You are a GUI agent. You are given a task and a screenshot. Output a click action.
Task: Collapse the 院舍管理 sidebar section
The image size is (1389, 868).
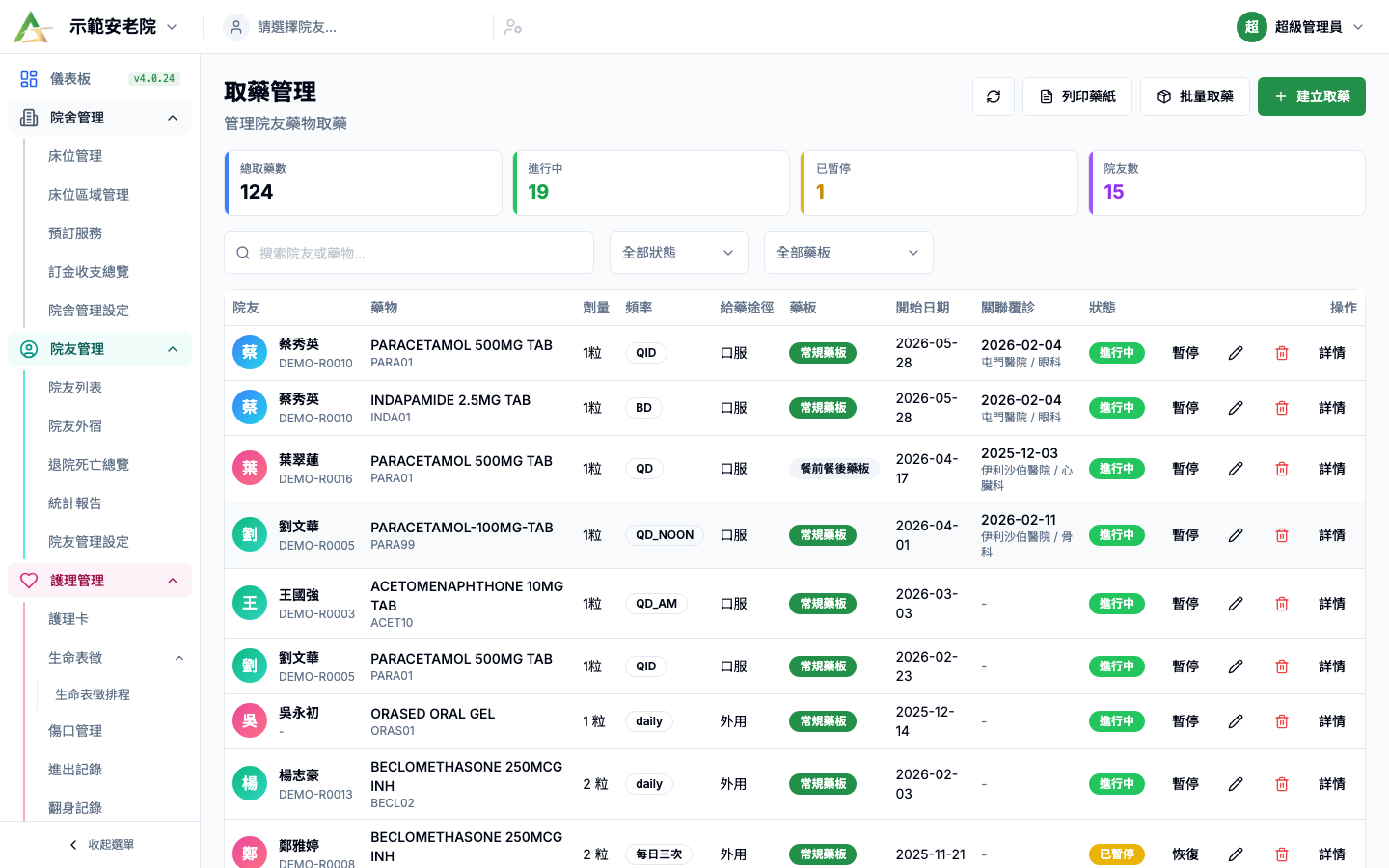click(100, 118)
